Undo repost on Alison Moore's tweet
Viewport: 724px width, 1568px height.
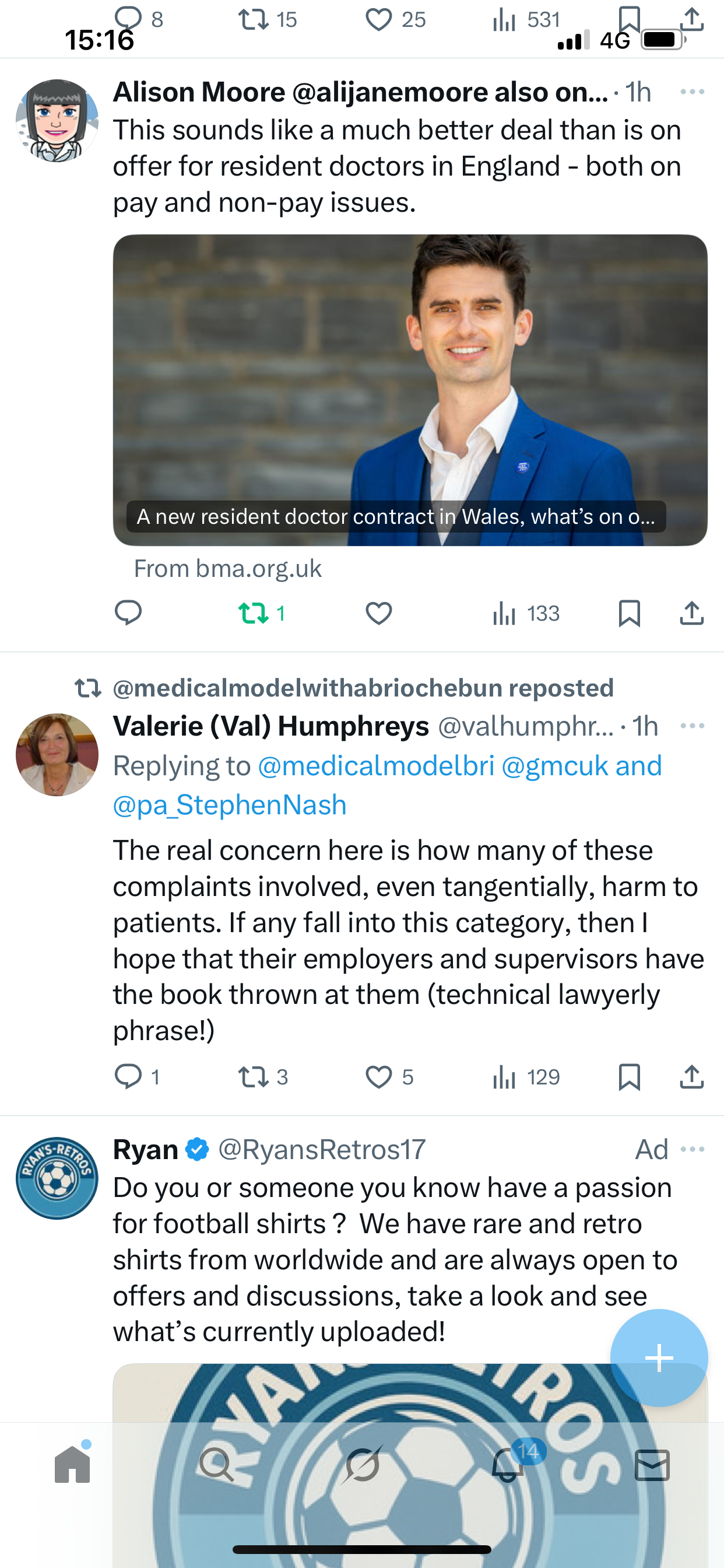pyautogui.click(x=254, y=612)
